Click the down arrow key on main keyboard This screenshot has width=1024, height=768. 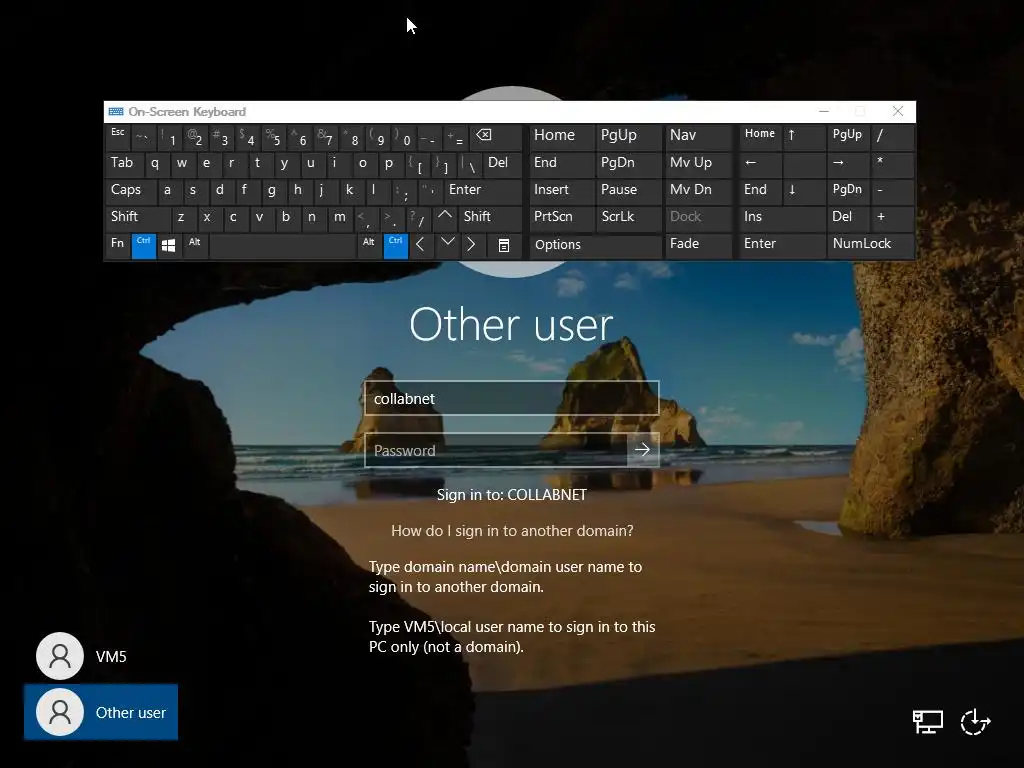pos(447,246)
